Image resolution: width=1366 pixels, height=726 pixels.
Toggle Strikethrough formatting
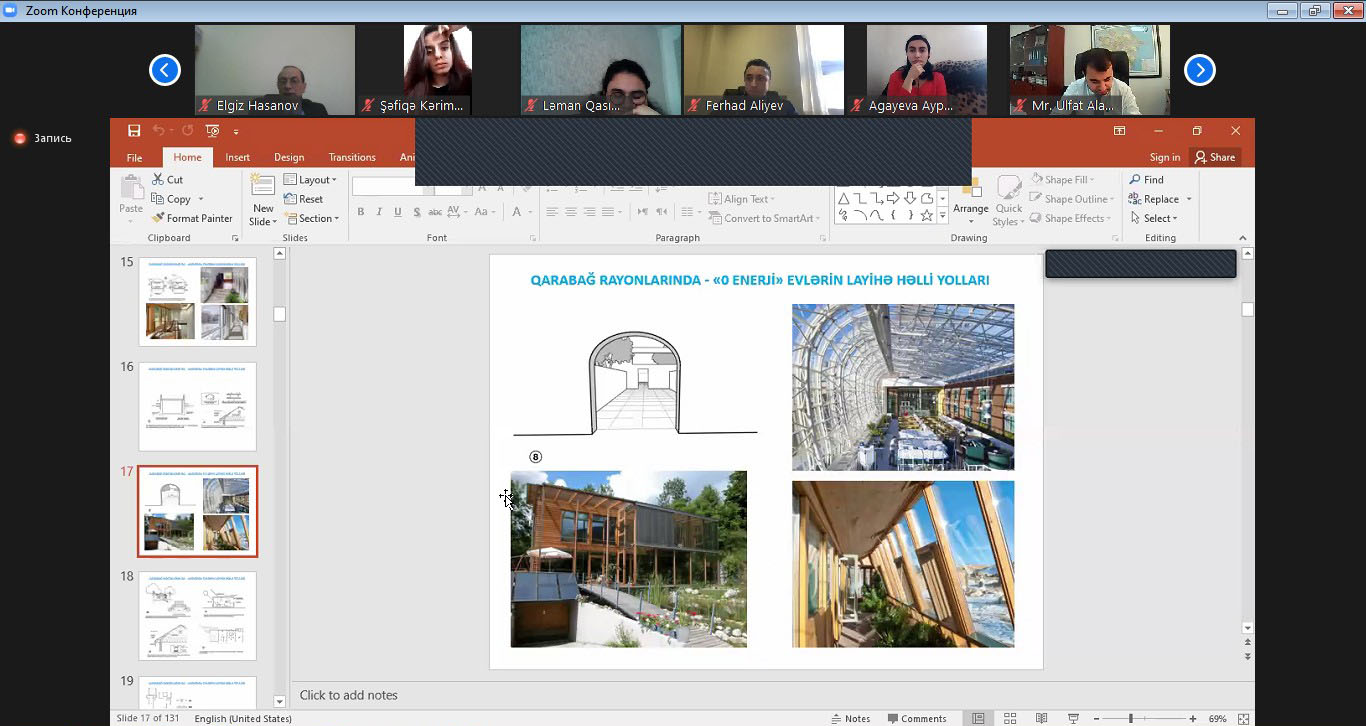pos(435,212)
